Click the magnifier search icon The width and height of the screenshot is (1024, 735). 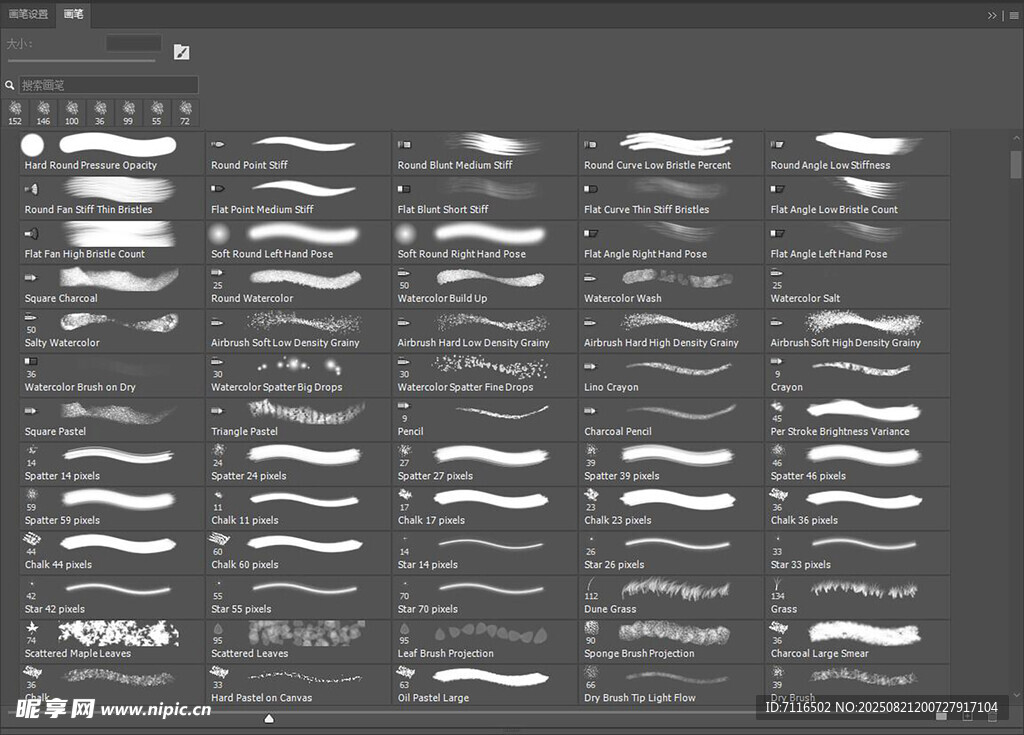pos(10,86)
